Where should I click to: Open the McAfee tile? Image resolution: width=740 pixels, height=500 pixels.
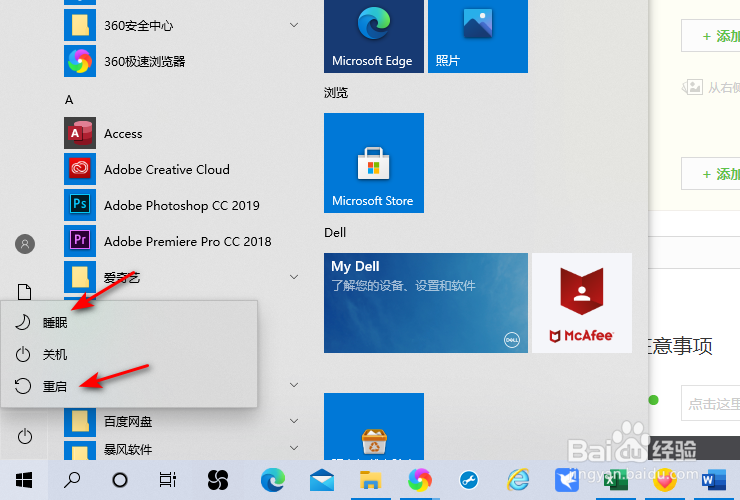(582, 303)
